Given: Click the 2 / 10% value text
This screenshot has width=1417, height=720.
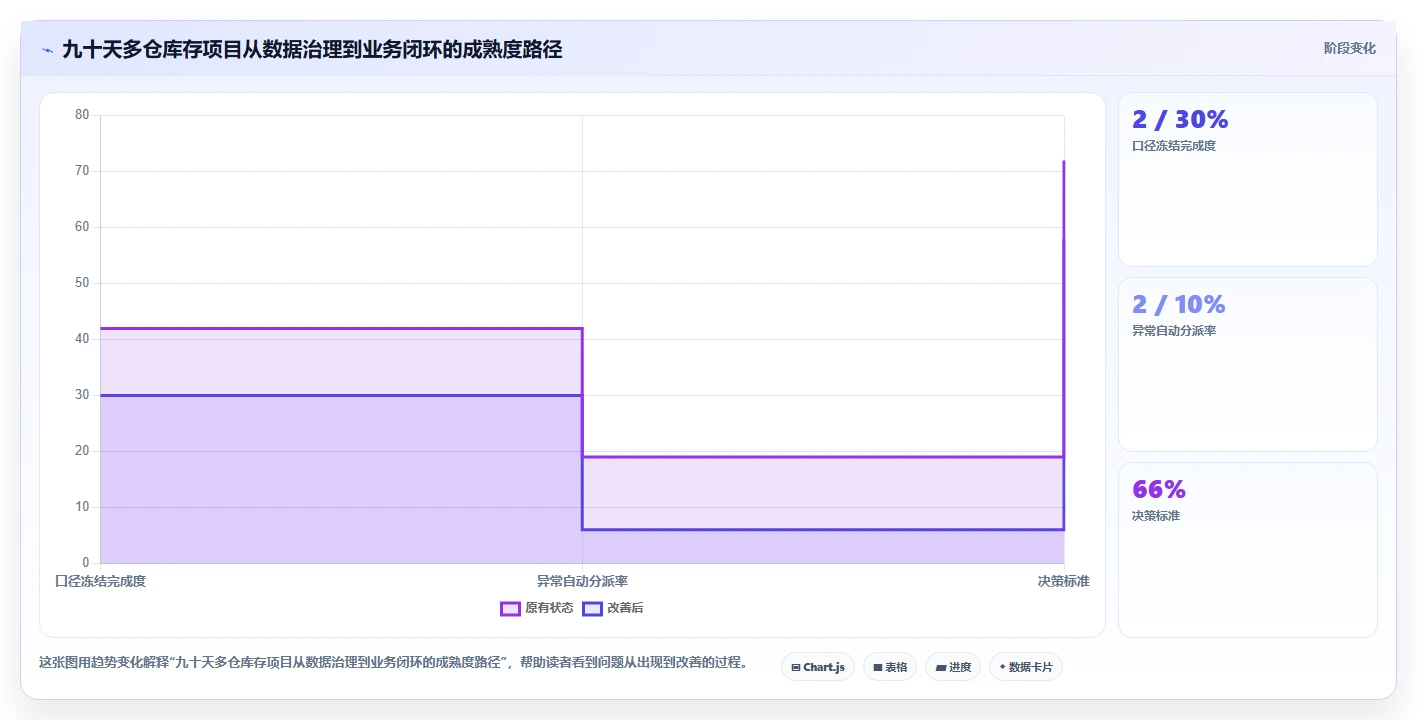Looking at the screenshot, I should (1179, 304).
